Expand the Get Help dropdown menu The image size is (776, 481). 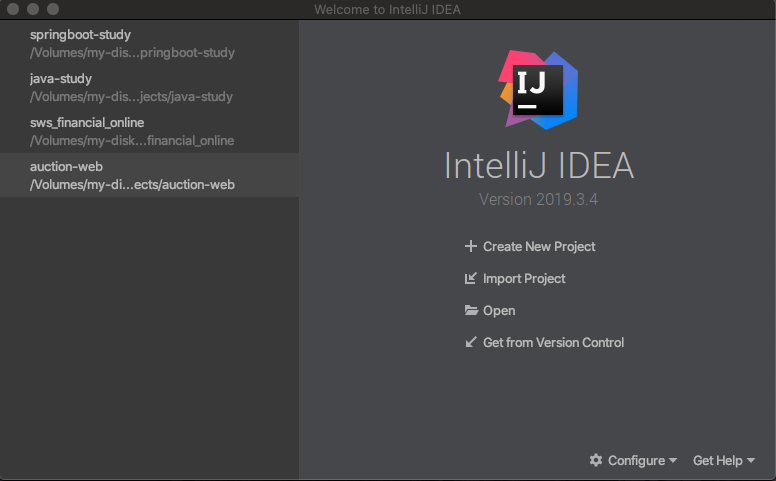[724, 461]
